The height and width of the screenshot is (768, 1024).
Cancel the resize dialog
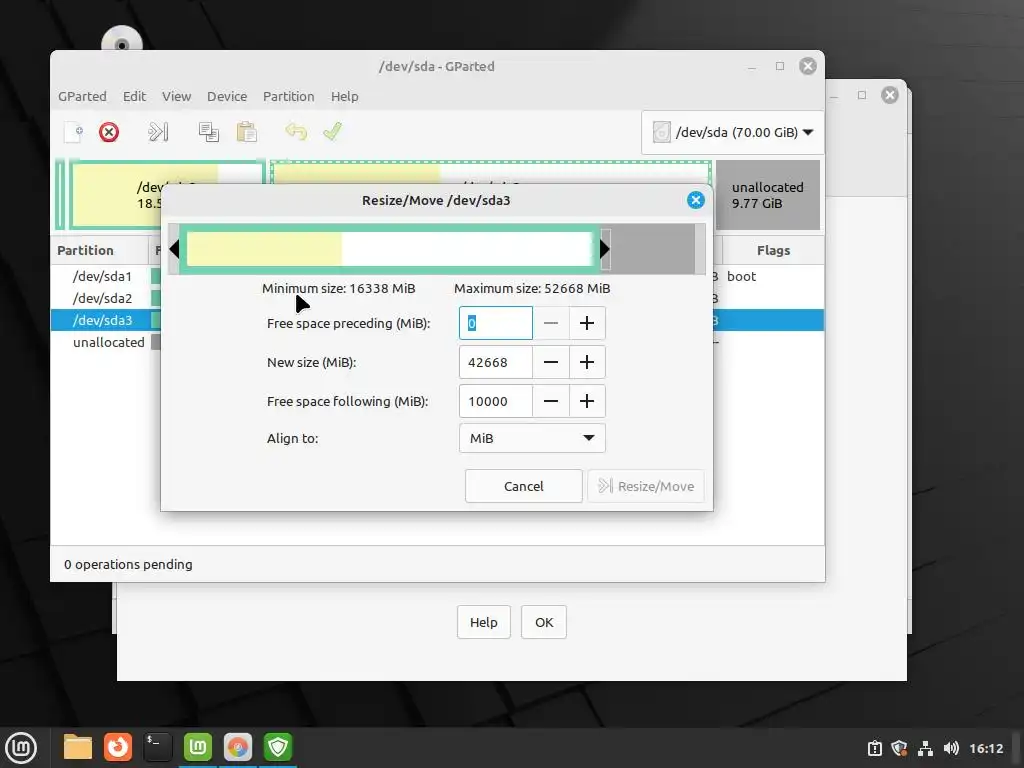click(x=524, y=486)
